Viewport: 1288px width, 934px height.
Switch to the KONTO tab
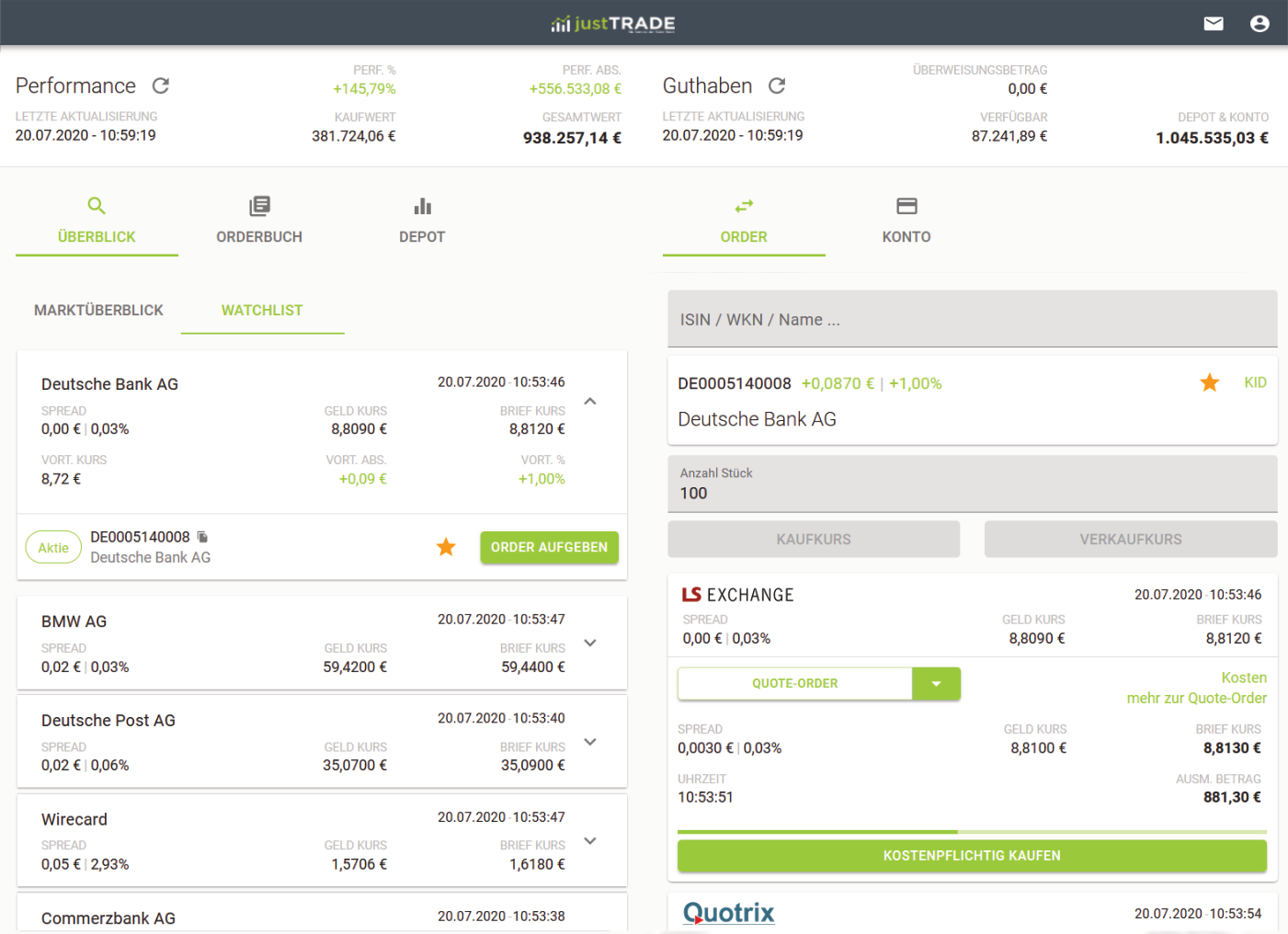(x=906, y=222)
